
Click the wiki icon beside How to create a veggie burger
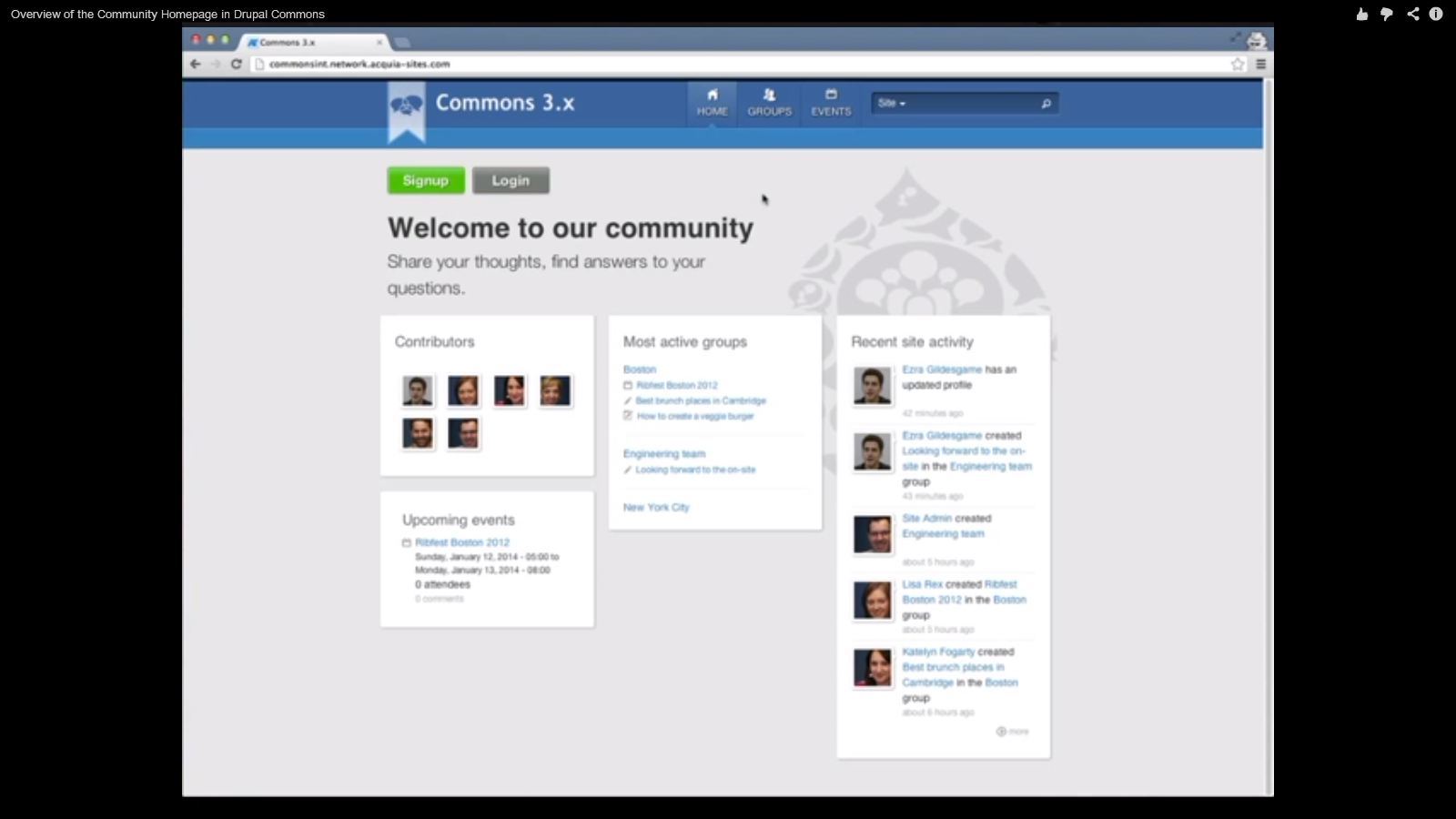(x=629, y=416)
